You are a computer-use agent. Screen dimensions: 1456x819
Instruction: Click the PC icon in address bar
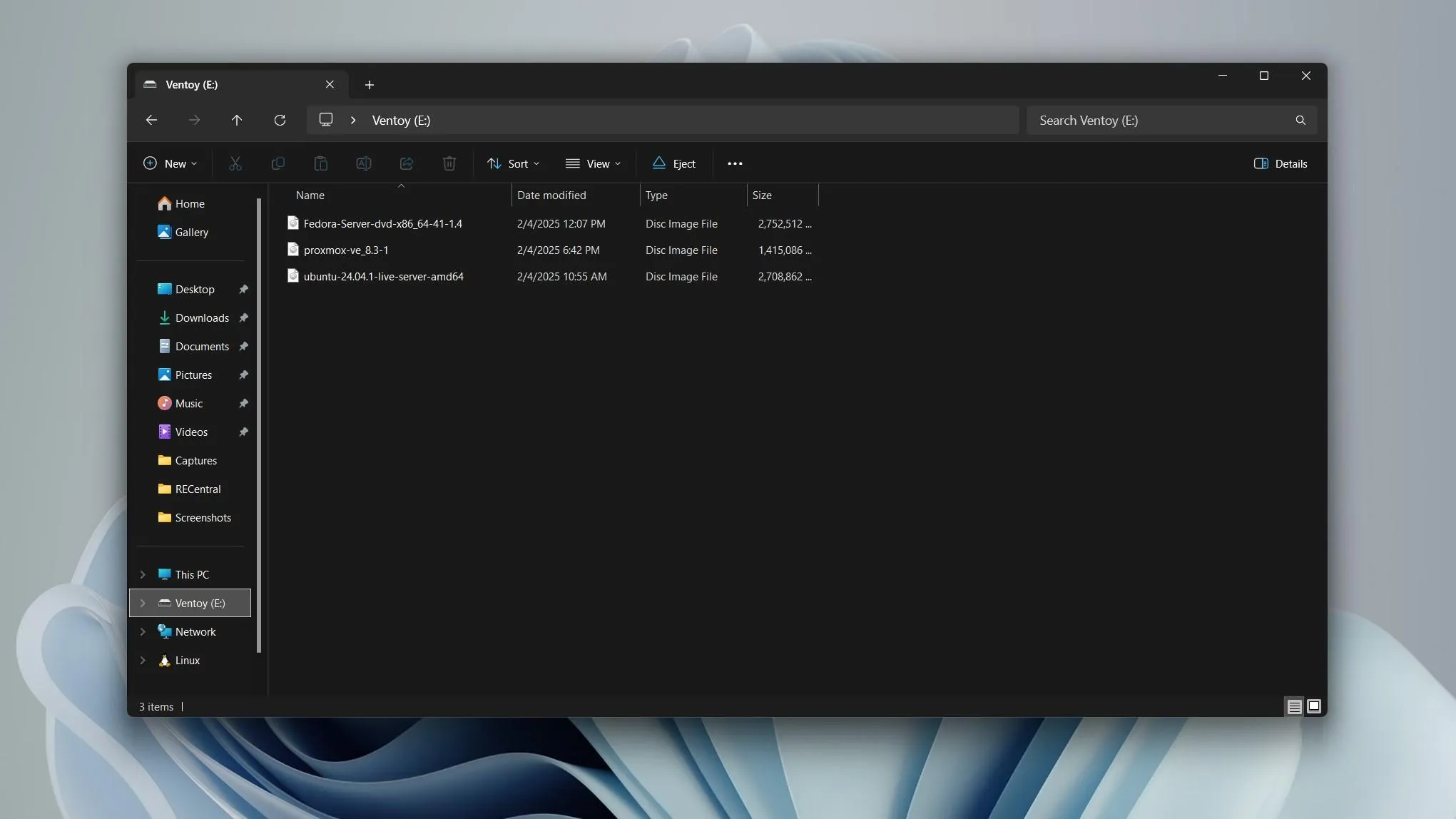coord(326,120)
